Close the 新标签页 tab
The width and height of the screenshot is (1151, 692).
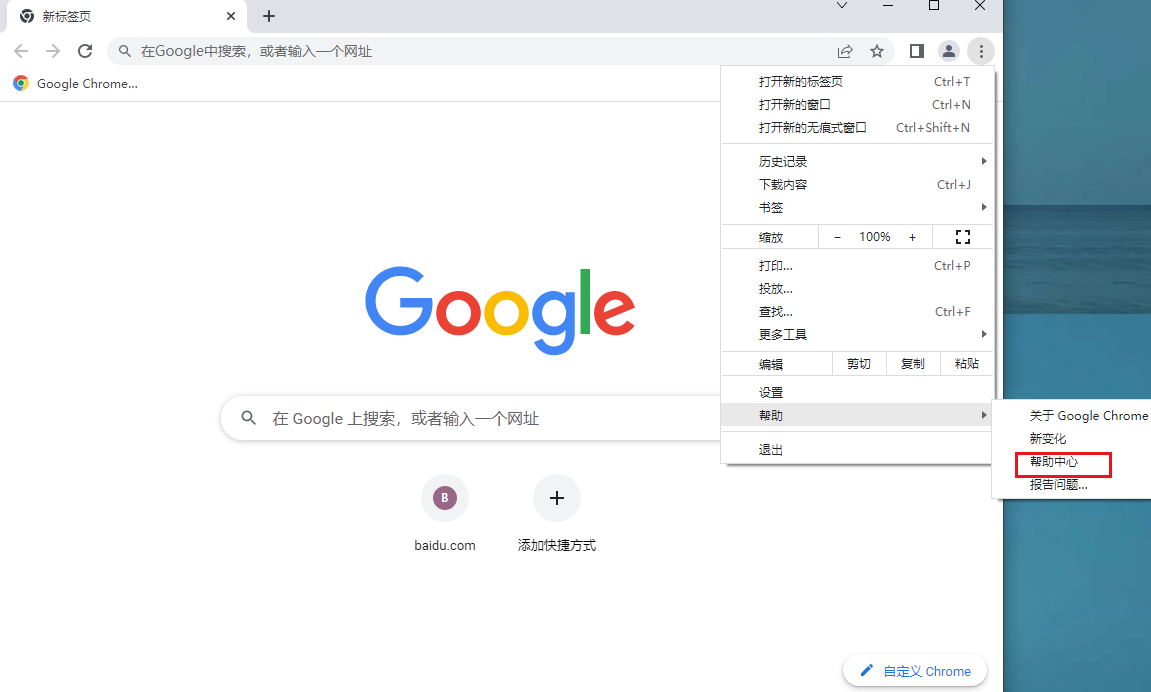coord(230,16)
